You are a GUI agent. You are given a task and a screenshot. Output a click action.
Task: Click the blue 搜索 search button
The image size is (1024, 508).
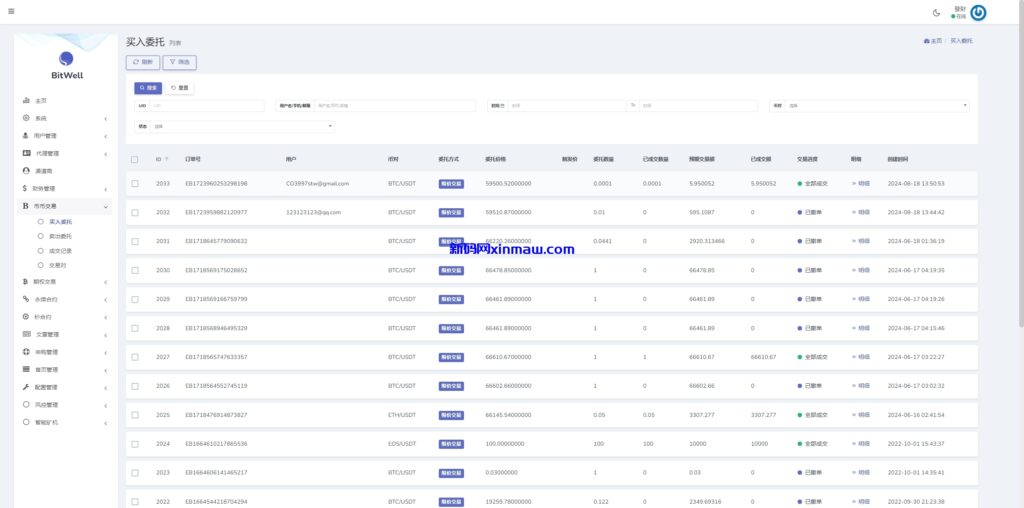148,88
